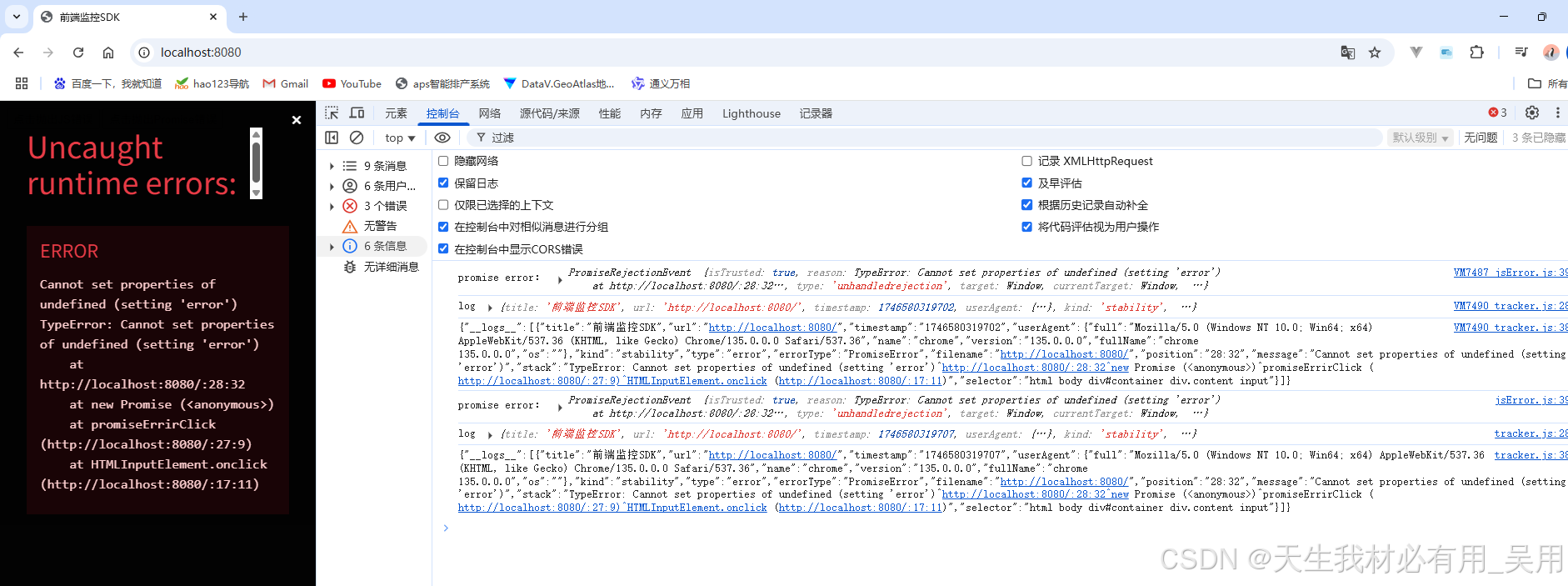This screenshot has width=1568, height=586.
Task: Open the Gmail bookmark
Action: 286,83
